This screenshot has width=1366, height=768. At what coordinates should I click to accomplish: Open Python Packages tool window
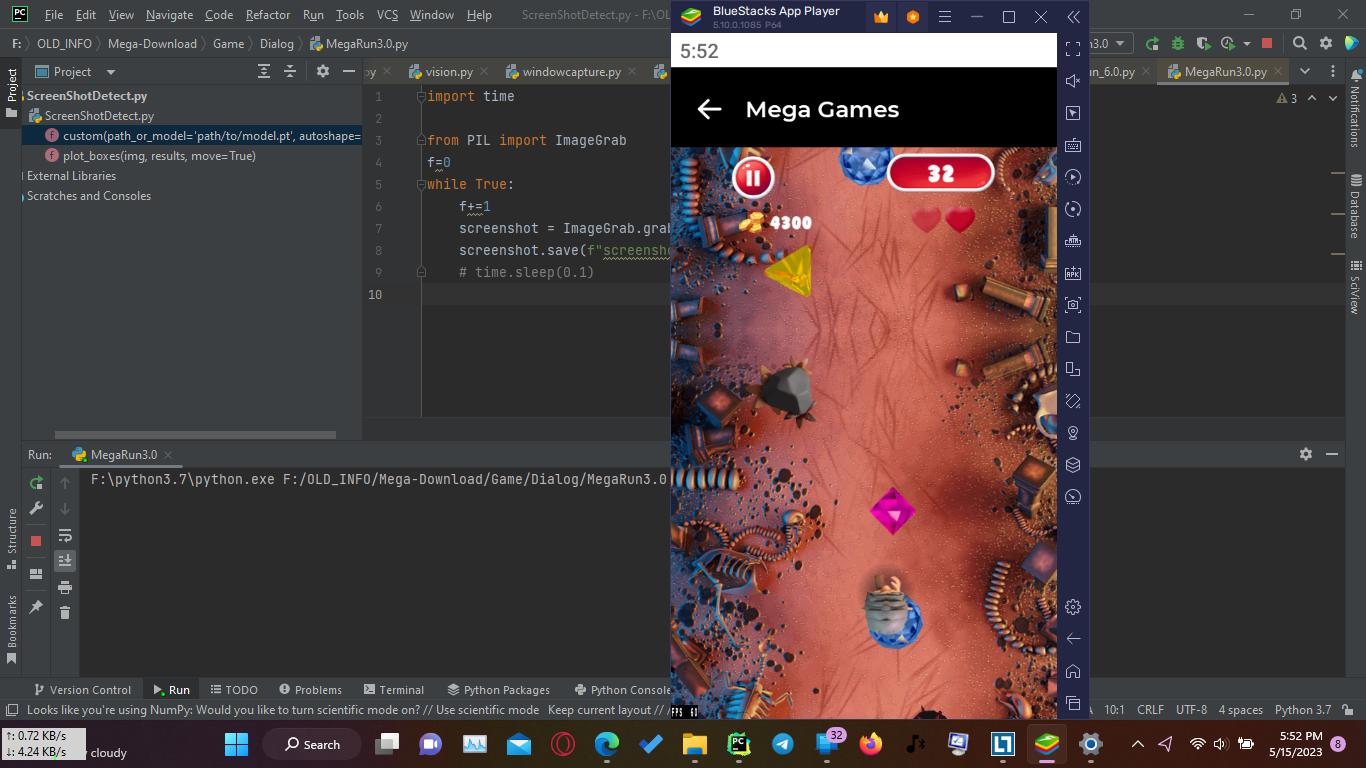pyautogui.click(x=499, y=690)
